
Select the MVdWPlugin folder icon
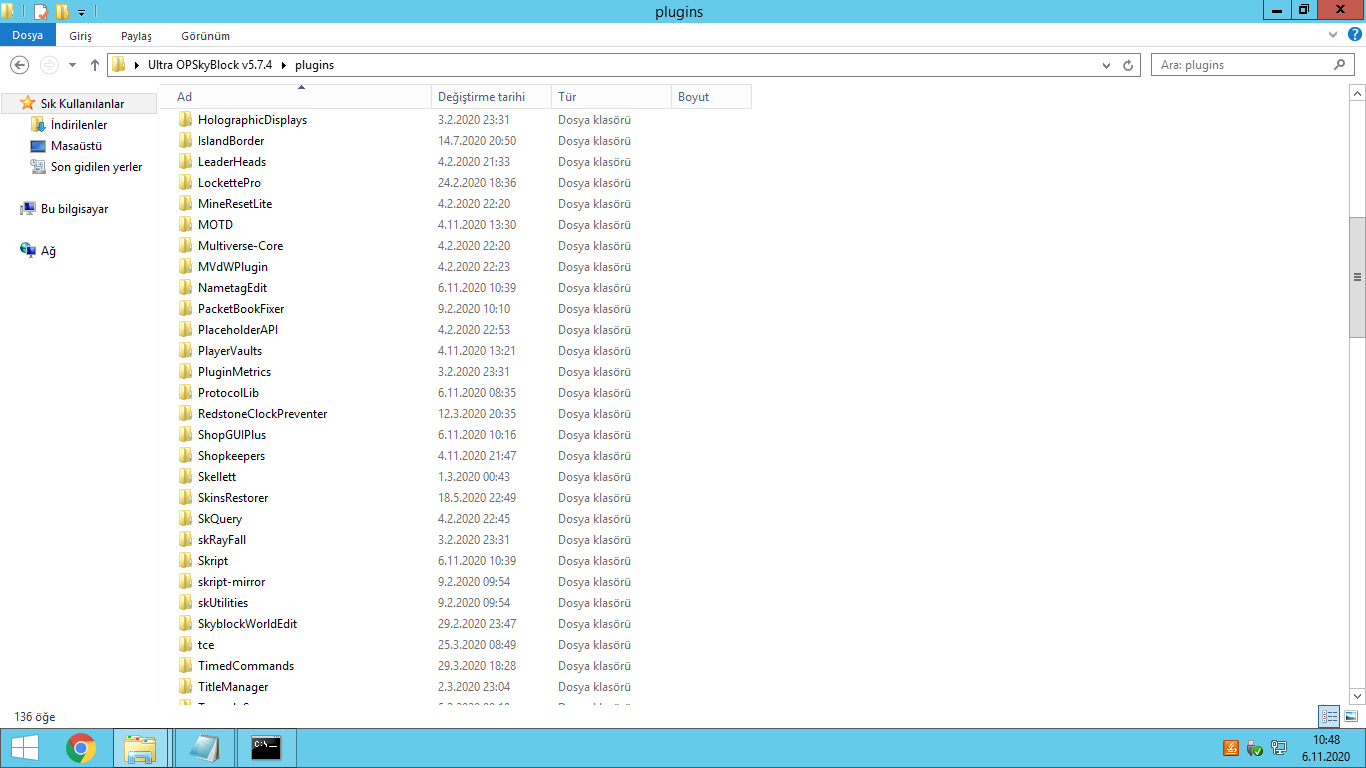tap(185, 267)
